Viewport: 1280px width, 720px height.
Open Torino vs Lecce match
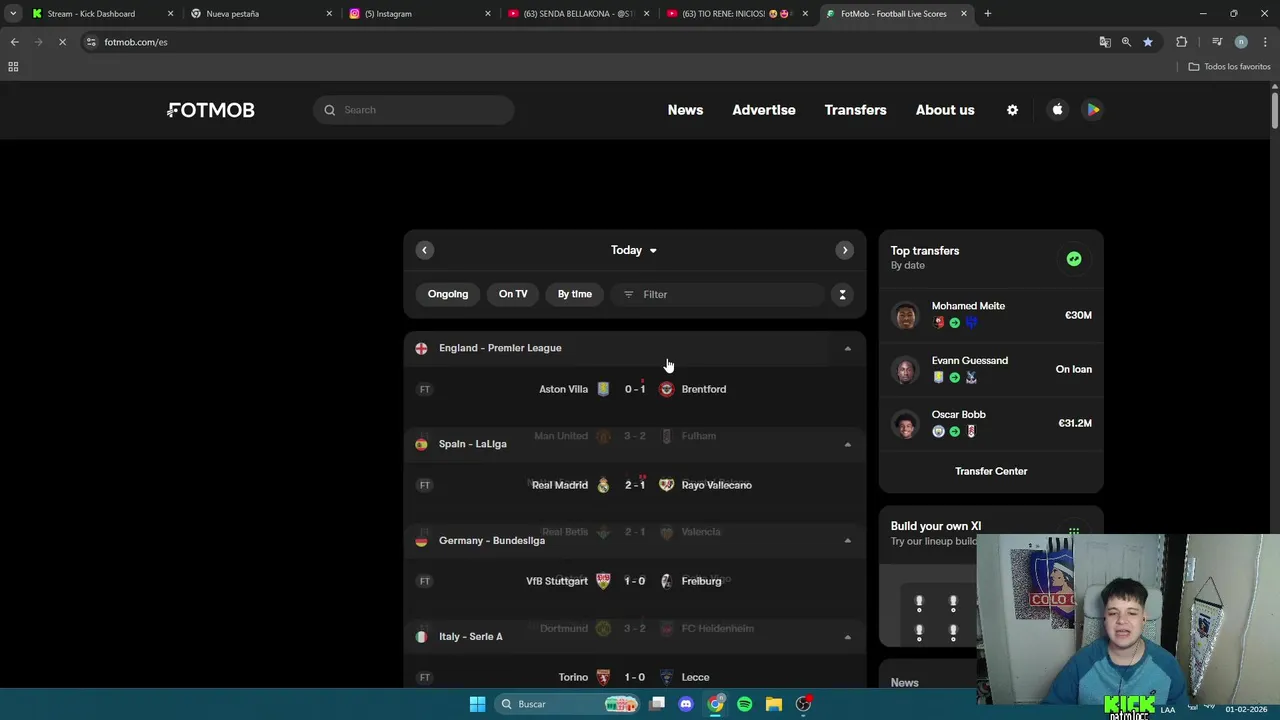coord(635,677)
